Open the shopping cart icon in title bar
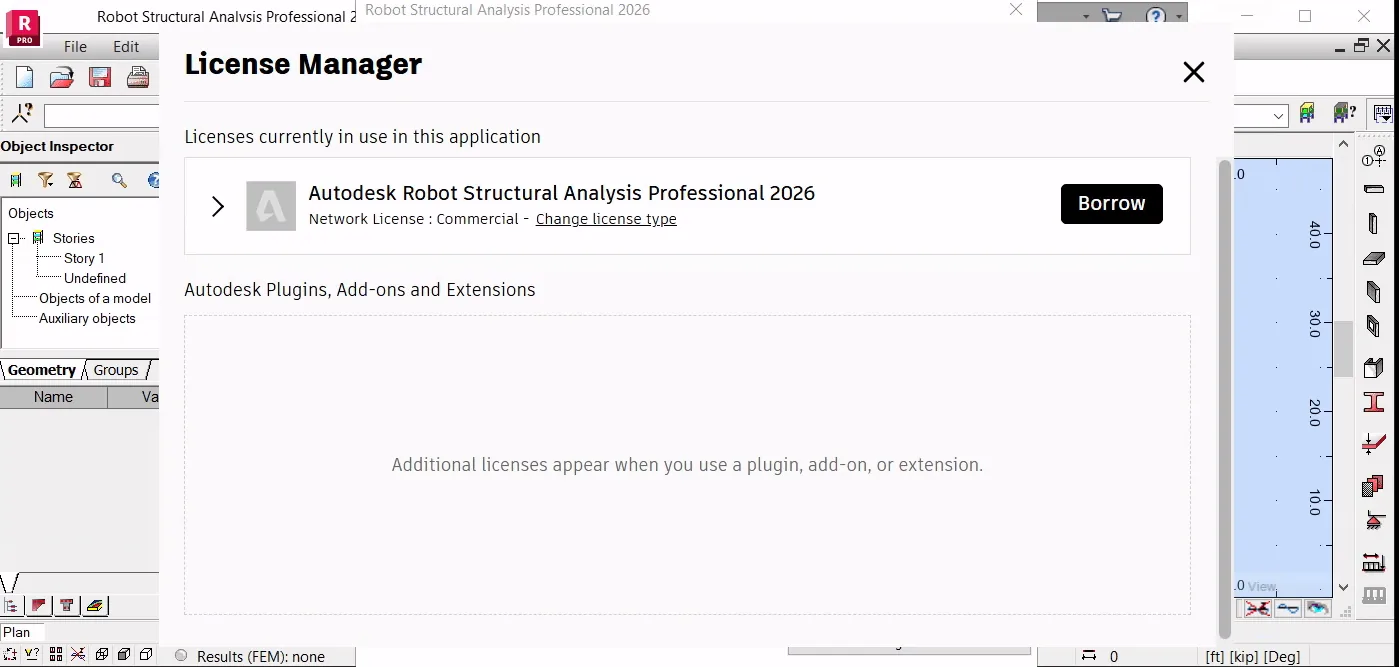Screen dimensions: 1399x667 1112,16
